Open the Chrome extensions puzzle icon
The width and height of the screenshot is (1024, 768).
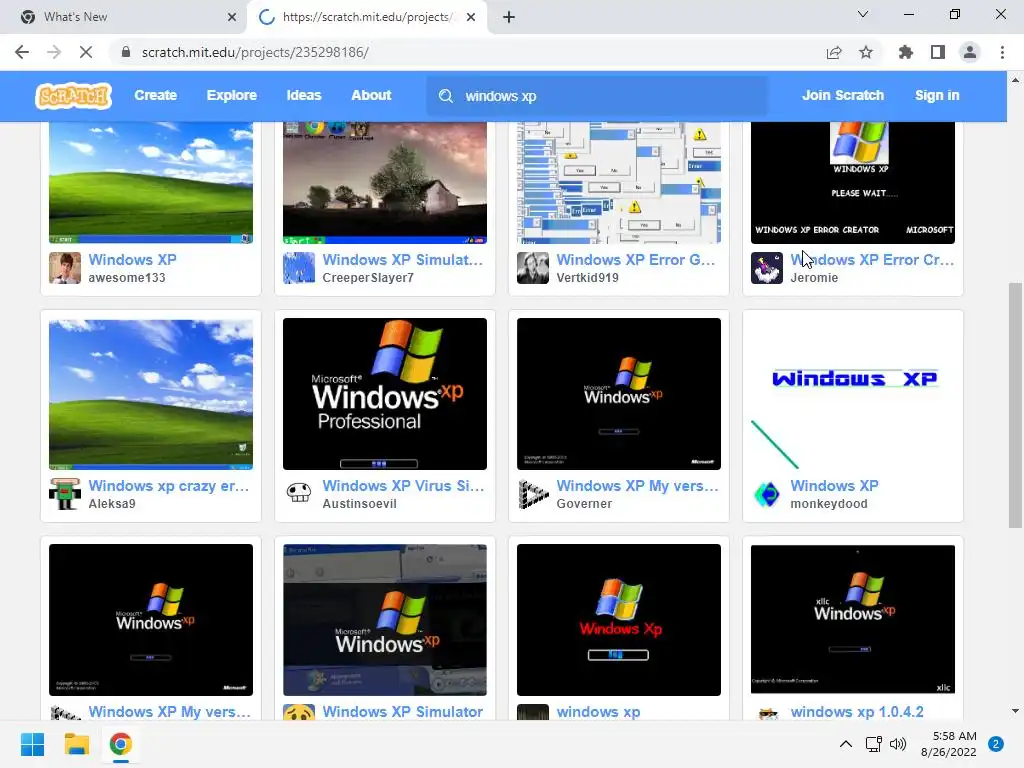pyautogui.click(x=906, y=52)
